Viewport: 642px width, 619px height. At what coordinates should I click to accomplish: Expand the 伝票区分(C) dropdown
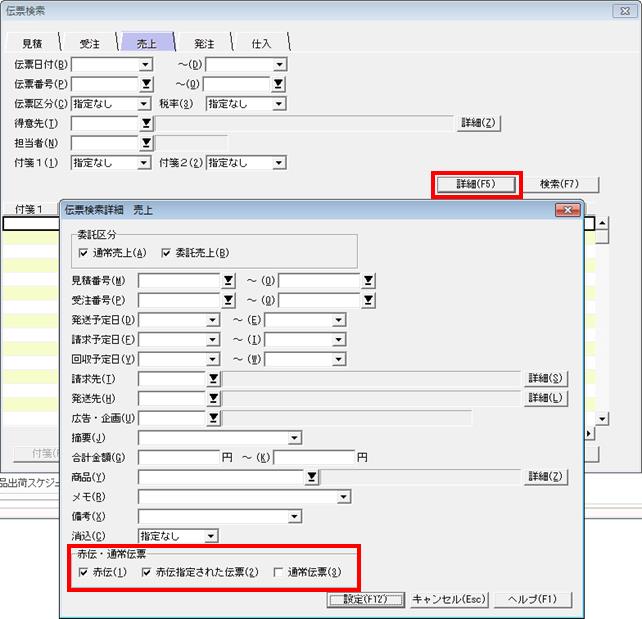coord(144,104)
